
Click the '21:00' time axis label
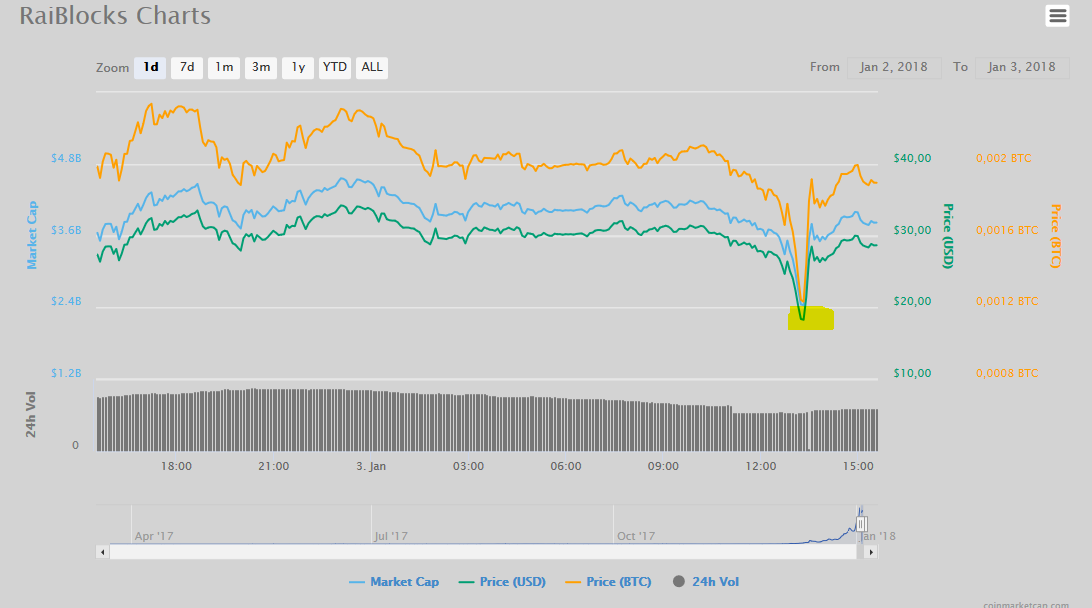(x=274, y=466)
